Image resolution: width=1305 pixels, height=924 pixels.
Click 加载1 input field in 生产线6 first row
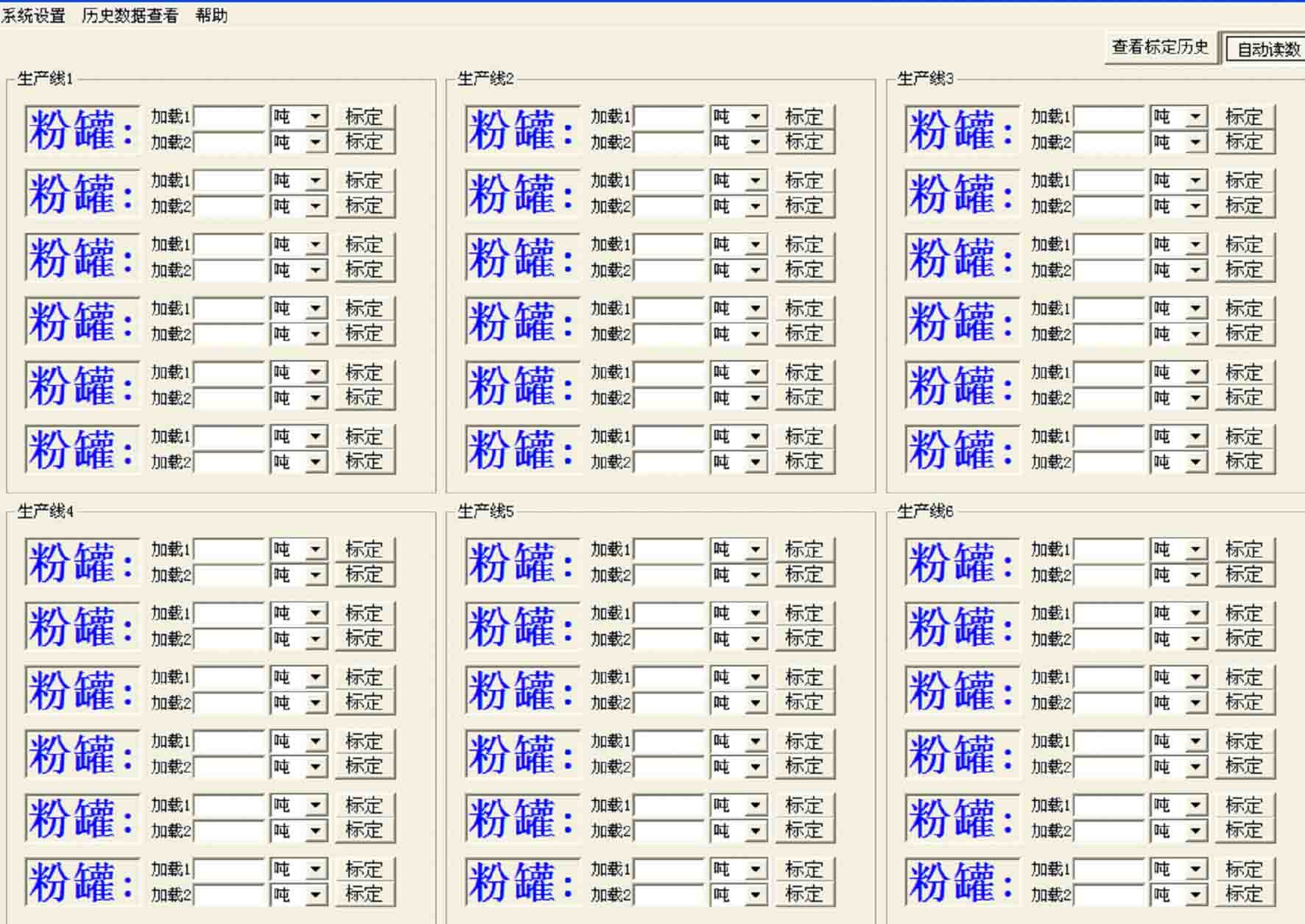tap(1108, 550)
